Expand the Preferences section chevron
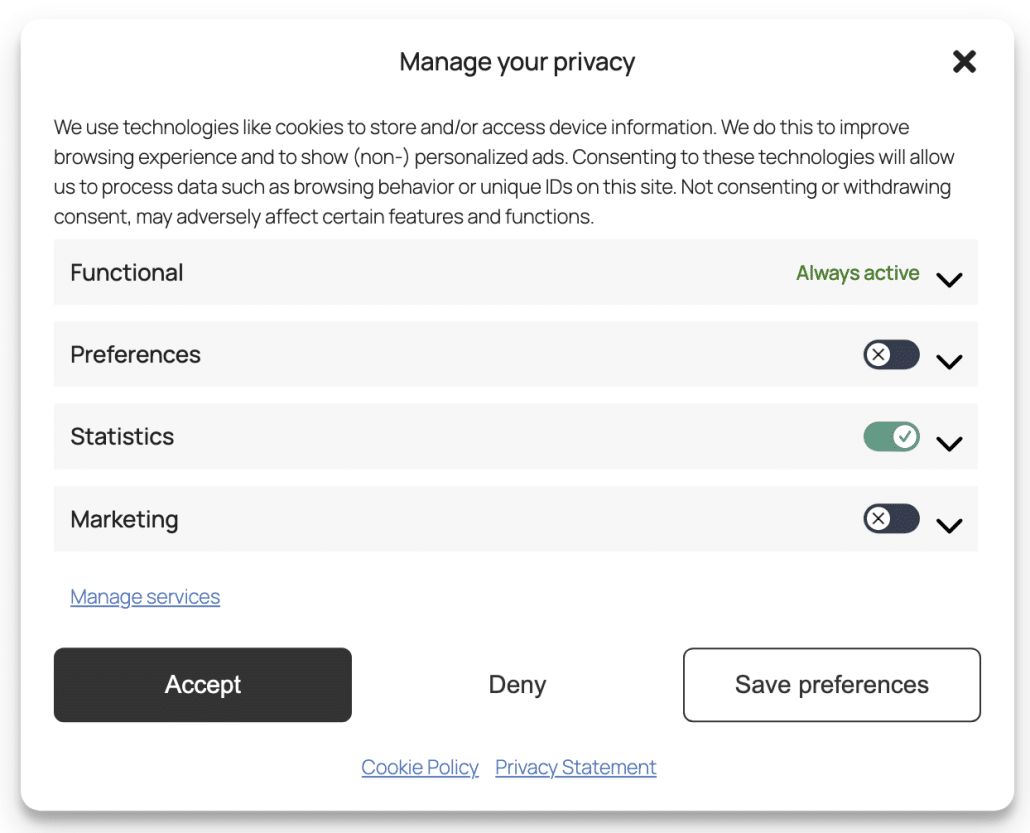Screen dimensions: 1030x833 point(949,361)
